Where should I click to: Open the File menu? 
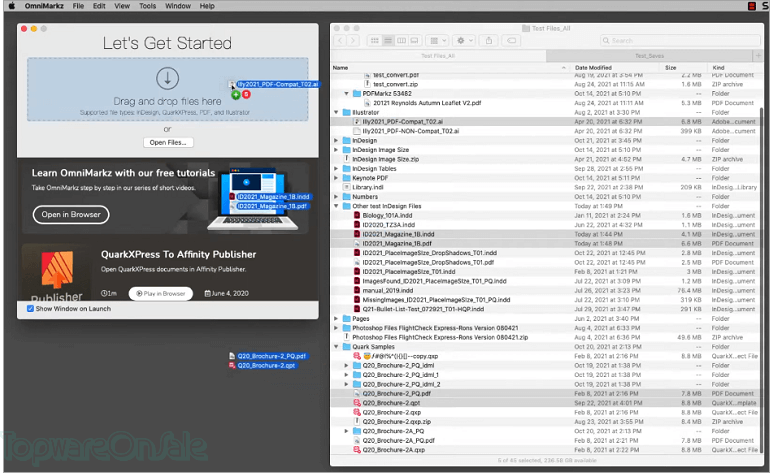[78, 6]
